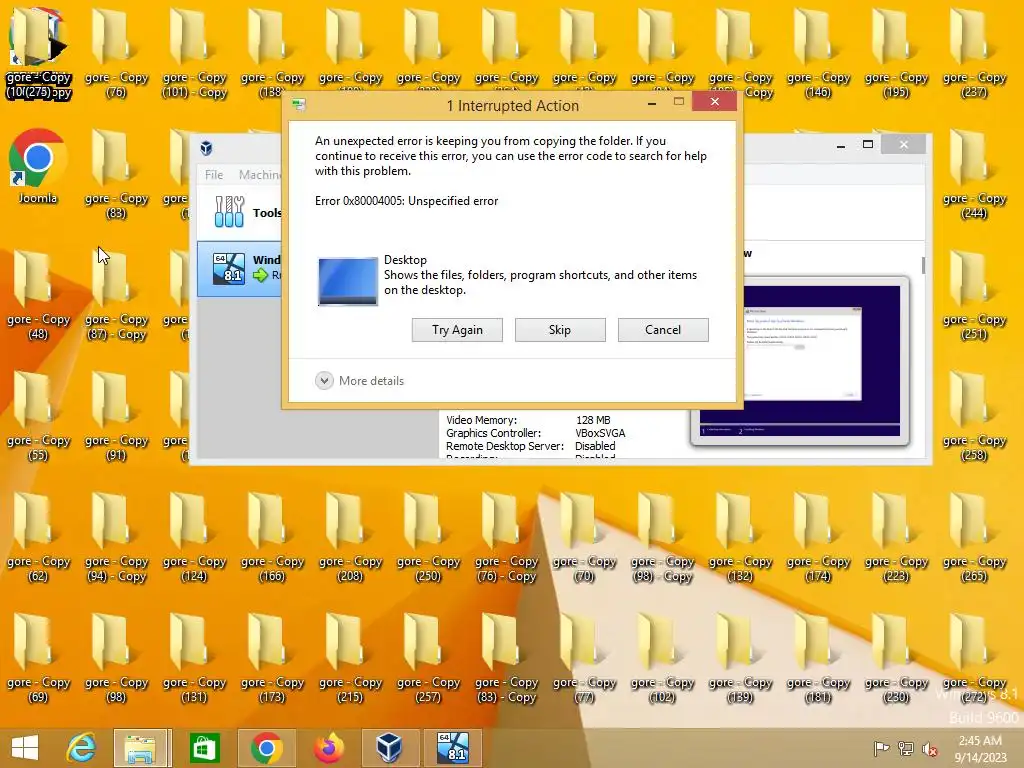Select the folder gore - Copy (208)
Screen dimensions: 1024x768
[x=350, y=537]
